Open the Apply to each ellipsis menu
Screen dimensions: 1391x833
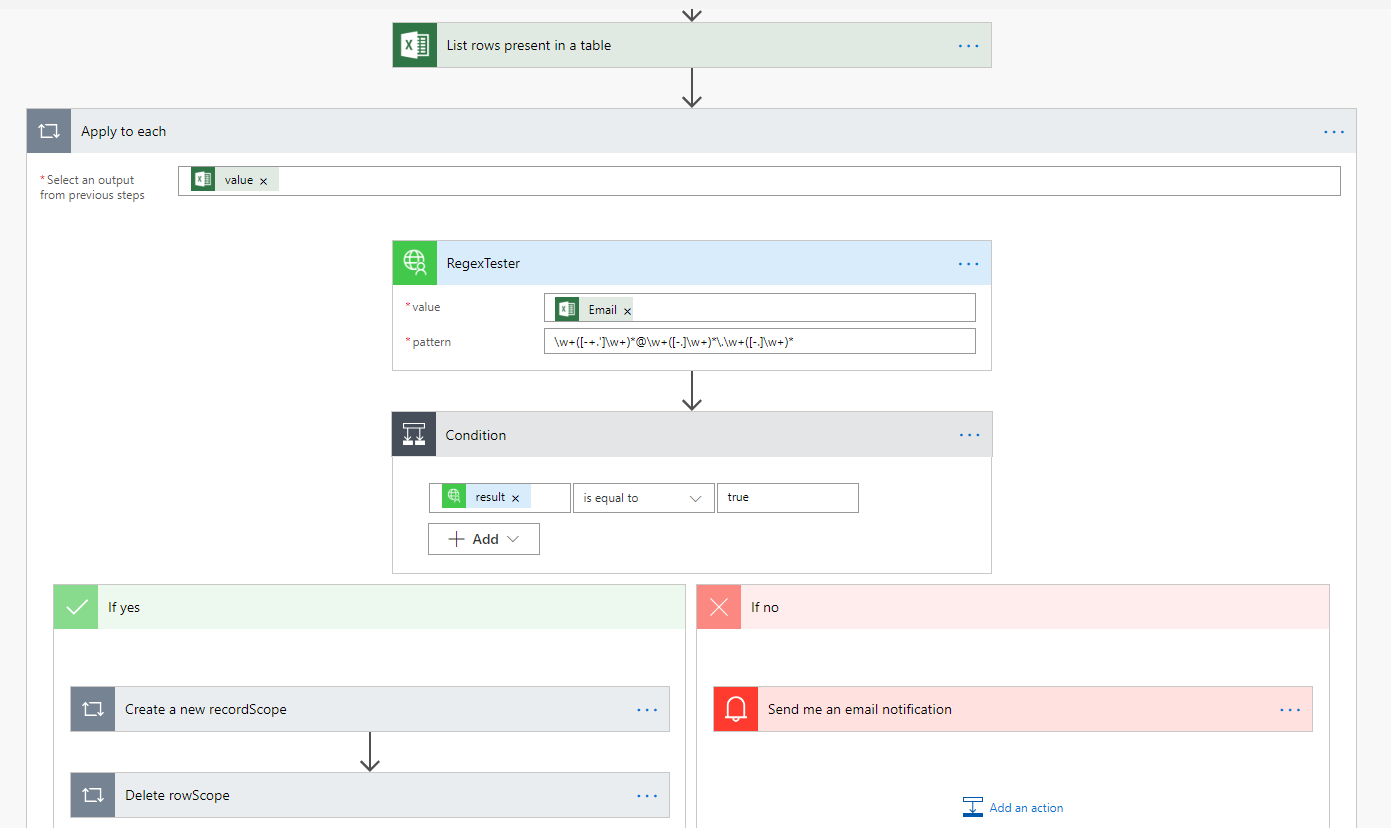coord(1334,131)
